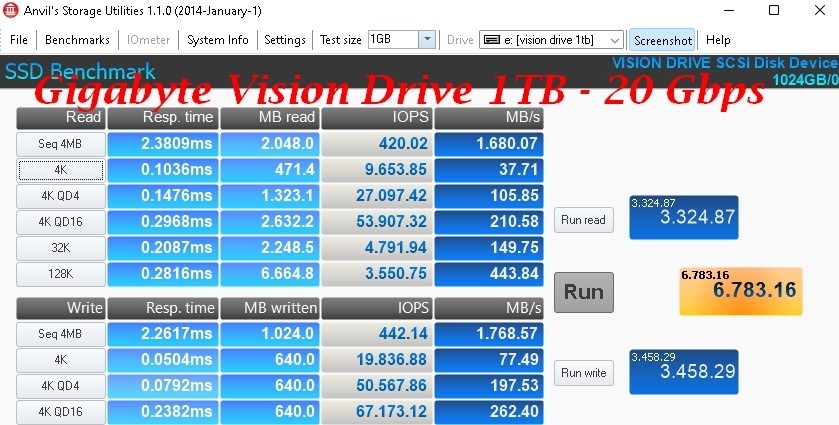This screenshot has height=425, width=839.
Task: Click the 9.653.85 IOPS value
Action: click(377, 170)
